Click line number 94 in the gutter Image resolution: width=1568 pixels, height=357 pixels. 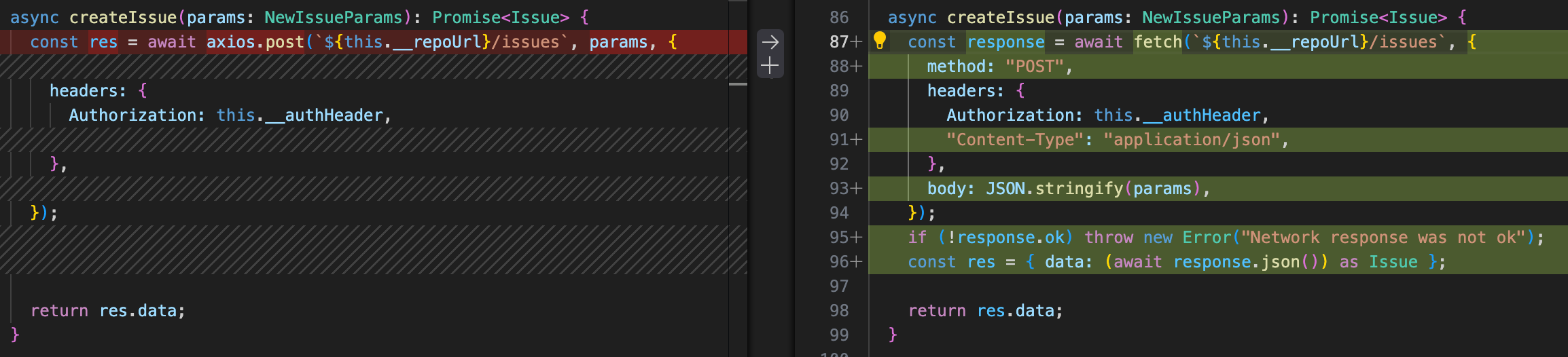tap(839, 213)
